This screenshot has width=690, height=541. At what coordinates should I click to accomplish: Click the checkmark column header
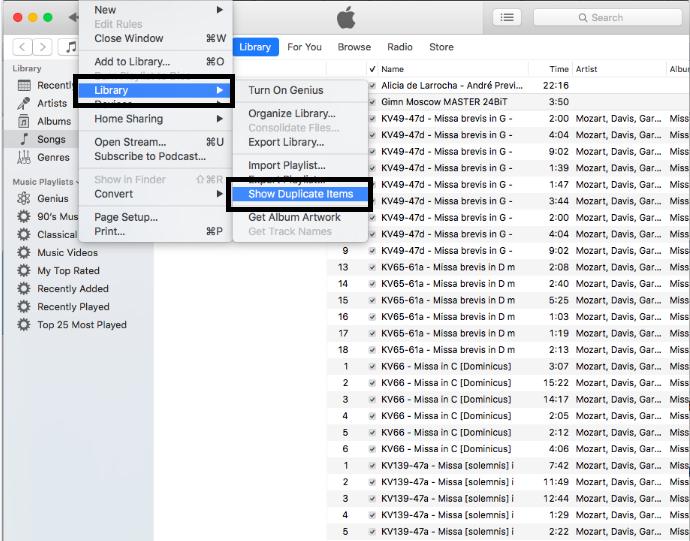pyautogui.click(x=372, y=69)
